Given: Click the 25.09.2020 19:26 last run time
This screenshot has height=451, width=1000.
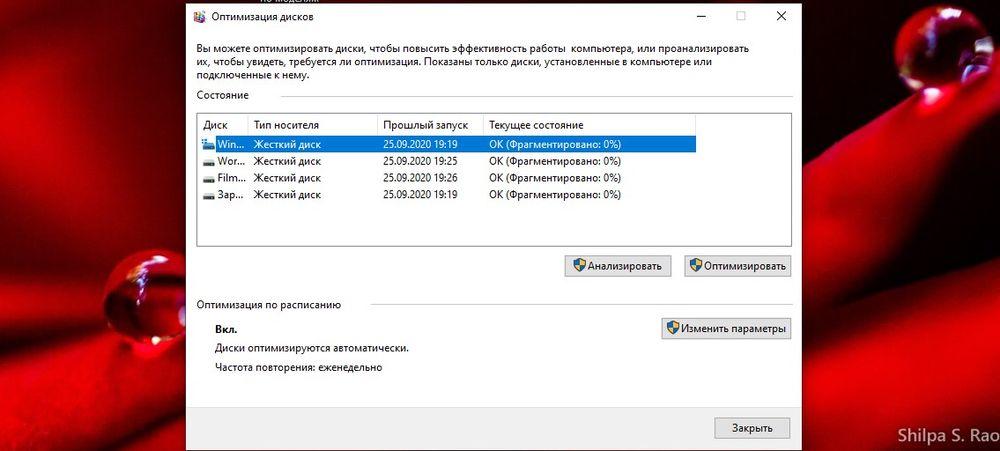Looking at the screenshot, I should point(420,178).
